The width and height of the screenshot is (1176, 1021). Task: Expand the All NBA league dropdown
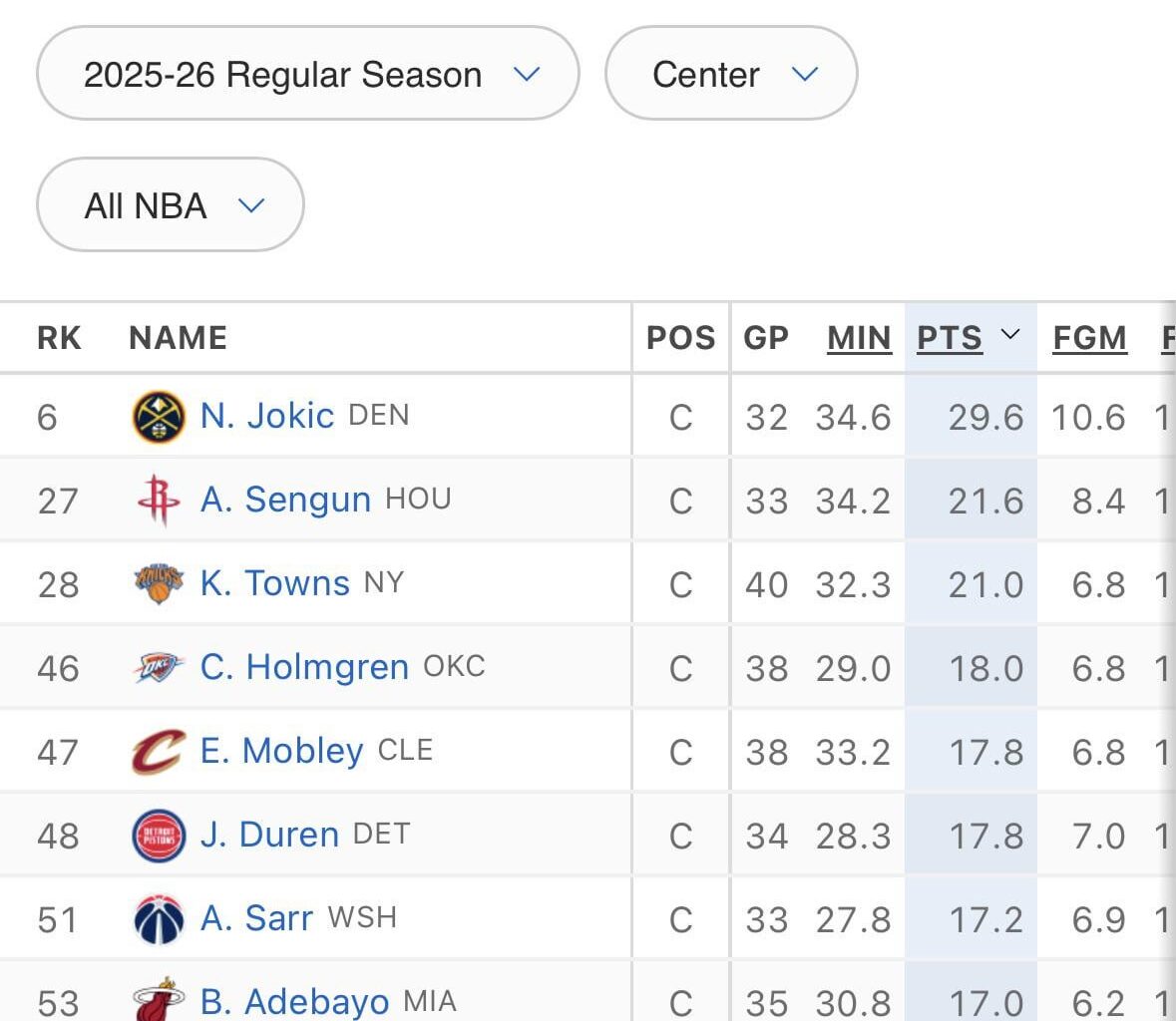tap(170, 205)
